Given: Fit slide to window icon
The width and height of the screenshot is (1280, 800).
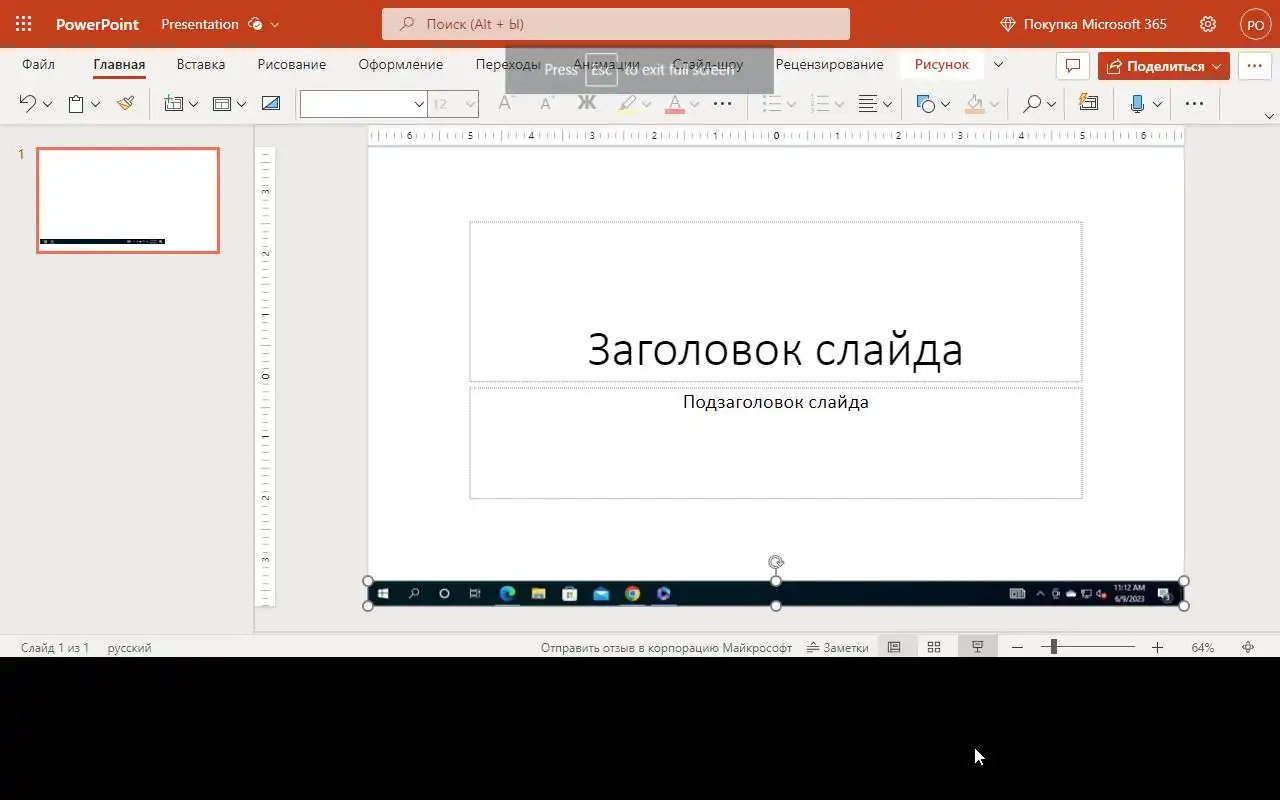Looking at the screenshot, I should coord(1248,648).
